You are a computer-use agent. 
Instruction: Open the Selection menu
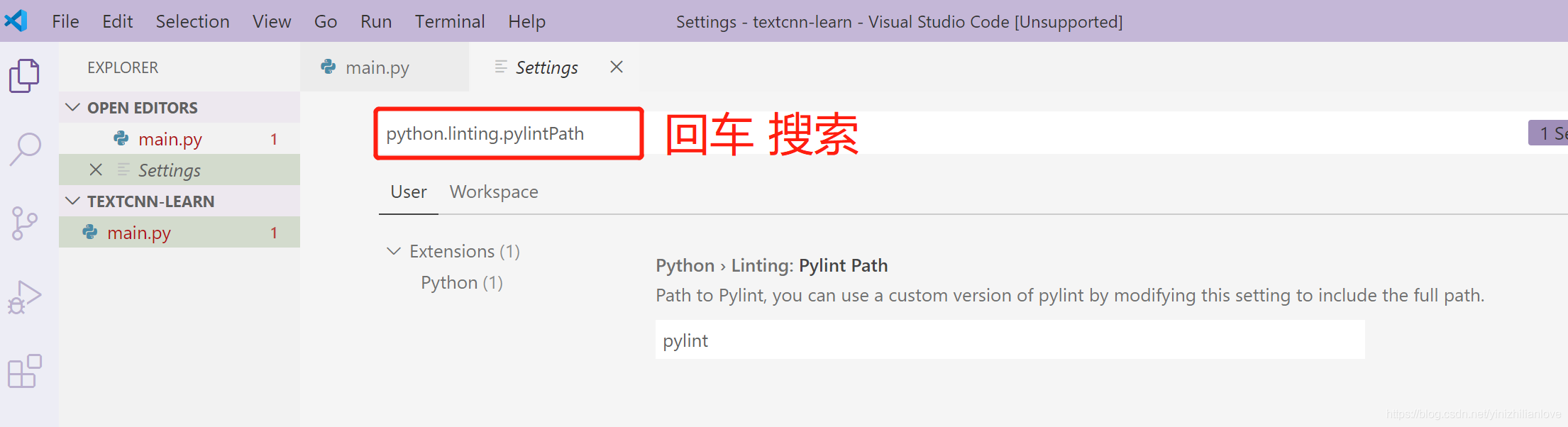(x=192, y=21)
